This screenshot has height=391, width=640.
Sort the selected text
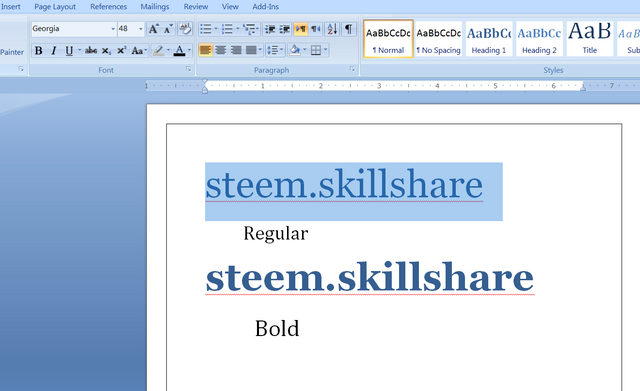(332, 29)
